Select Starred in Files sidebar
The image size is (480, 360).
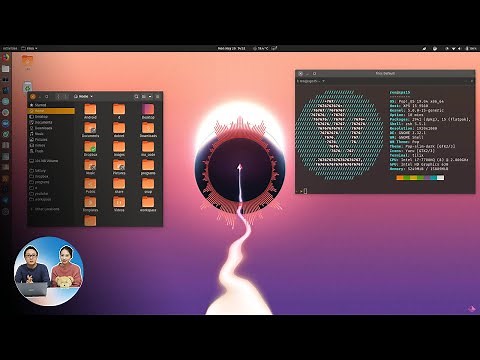51,105
